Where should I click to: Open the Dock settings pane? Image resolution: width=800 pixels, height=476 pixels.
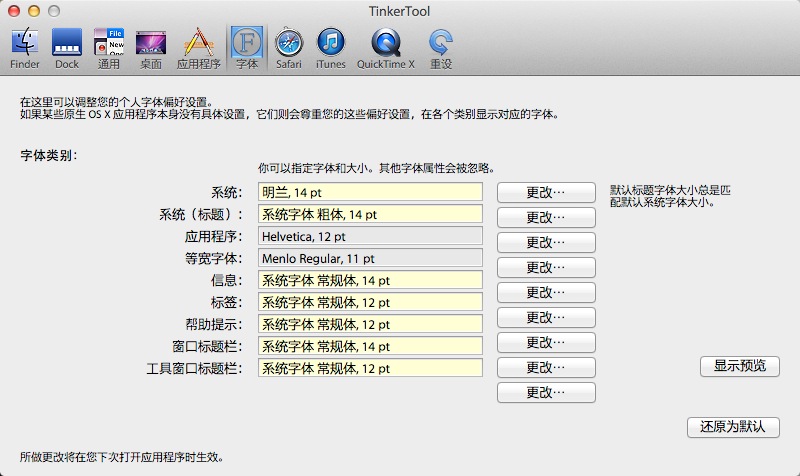pos(67,48)
